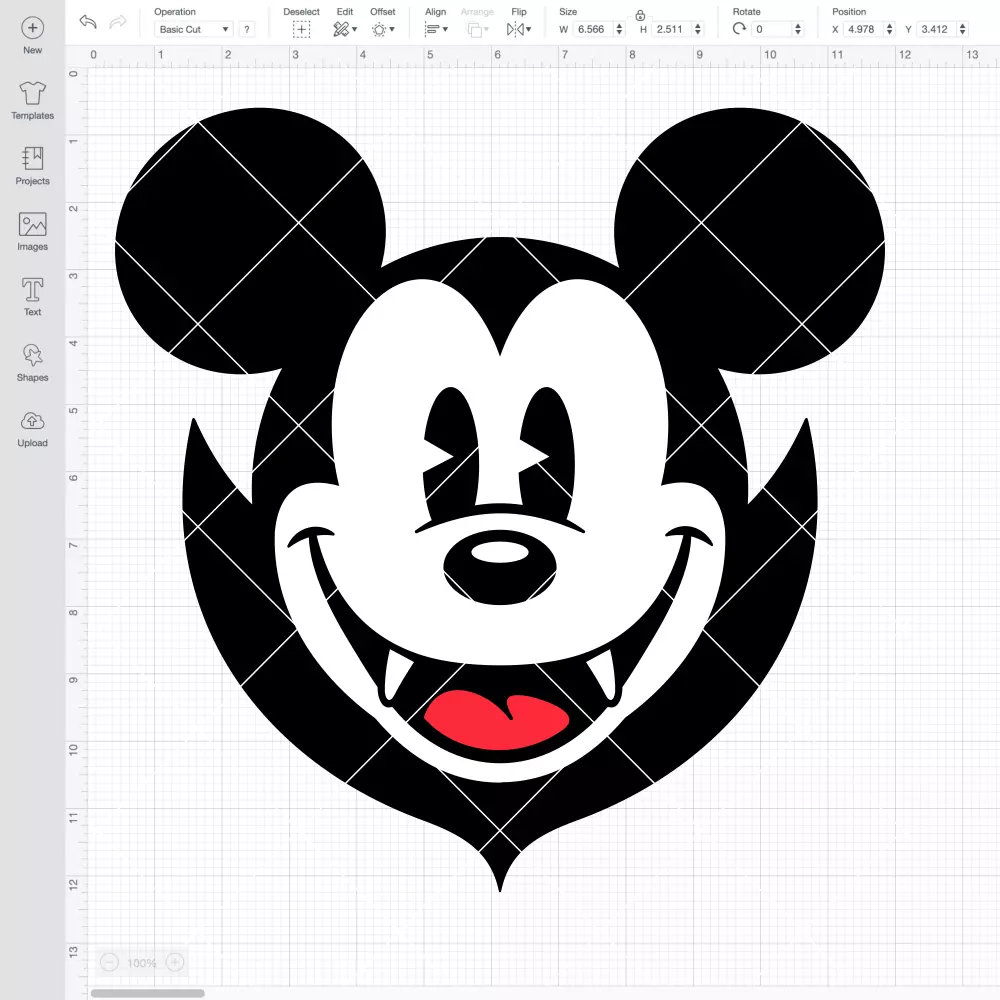Click the Width size field
Viewport: 1000px width, 1000px height.
click(x=592, y=29)
